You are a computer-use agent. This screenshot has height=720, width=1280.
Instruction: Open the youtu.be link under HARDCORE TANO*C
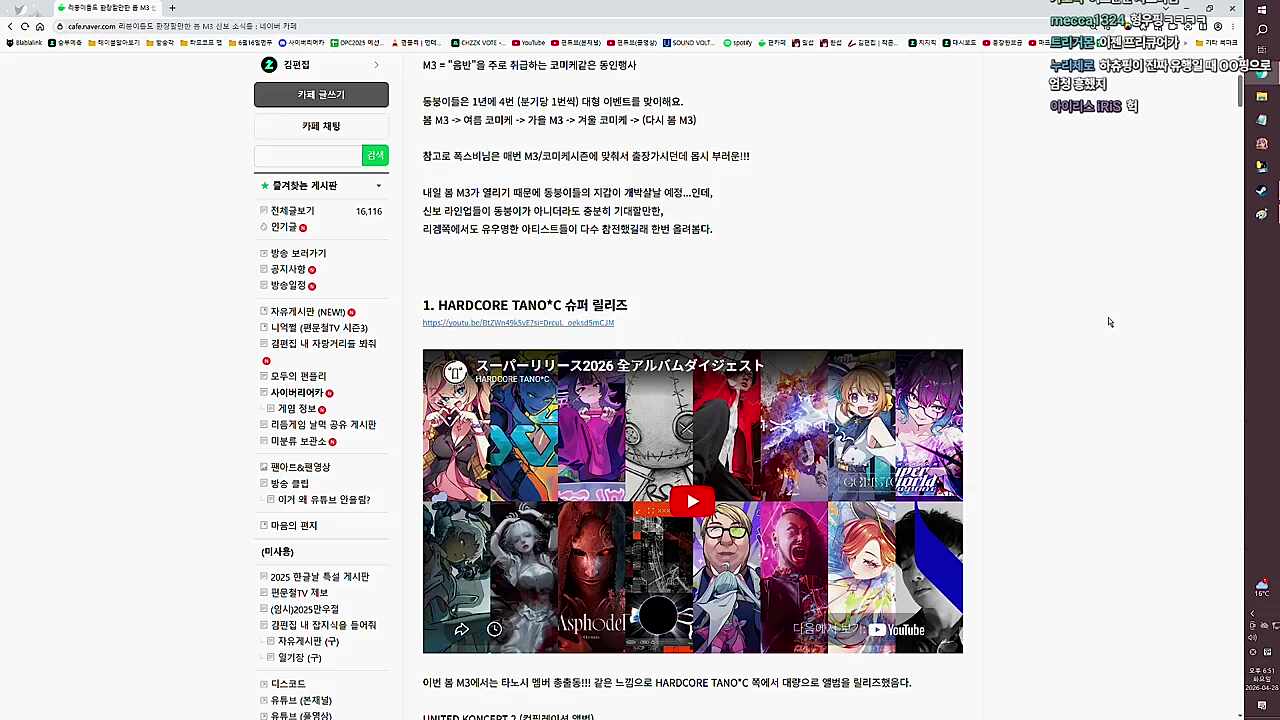518,323
